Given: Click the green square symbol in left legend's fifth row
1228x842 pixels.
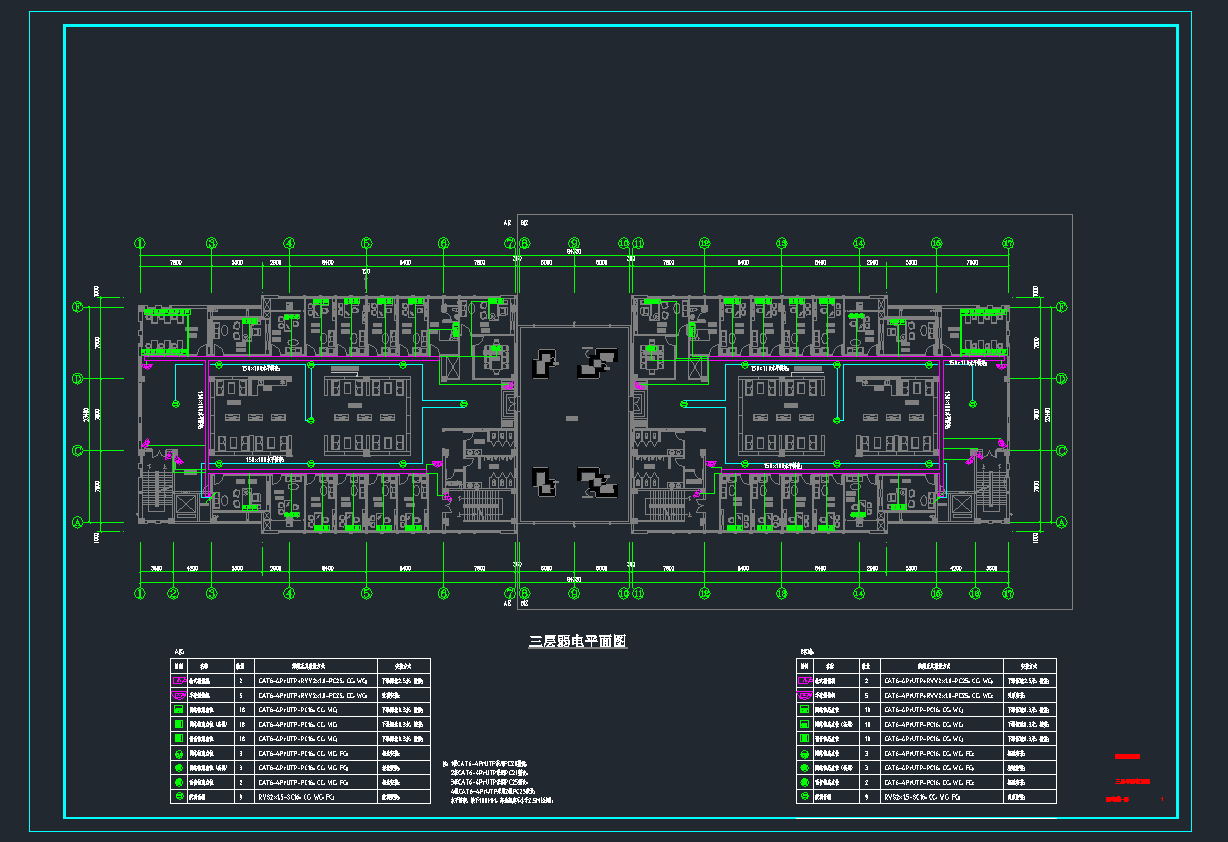Looking at the screenshot, I should pos(179,738).
